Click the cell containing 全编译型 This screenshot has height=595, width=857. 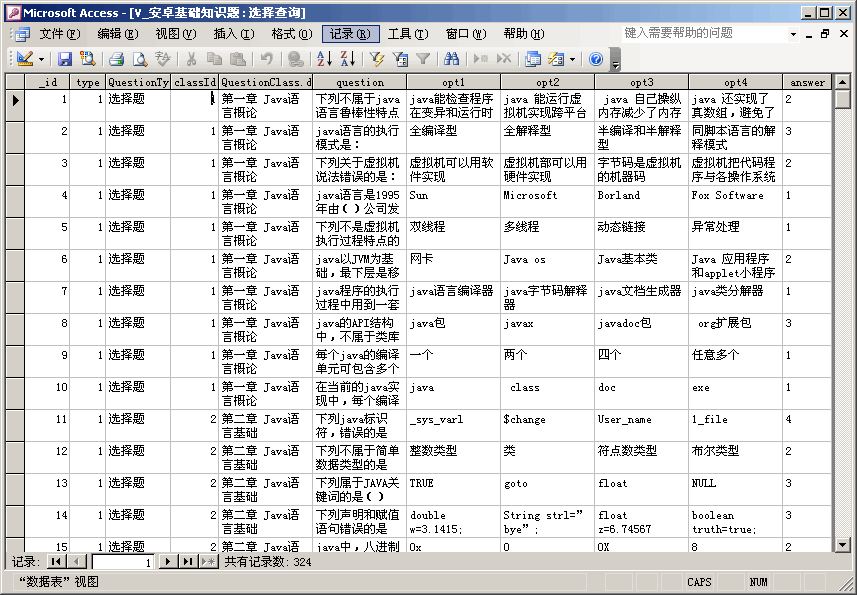click(453, 138)
